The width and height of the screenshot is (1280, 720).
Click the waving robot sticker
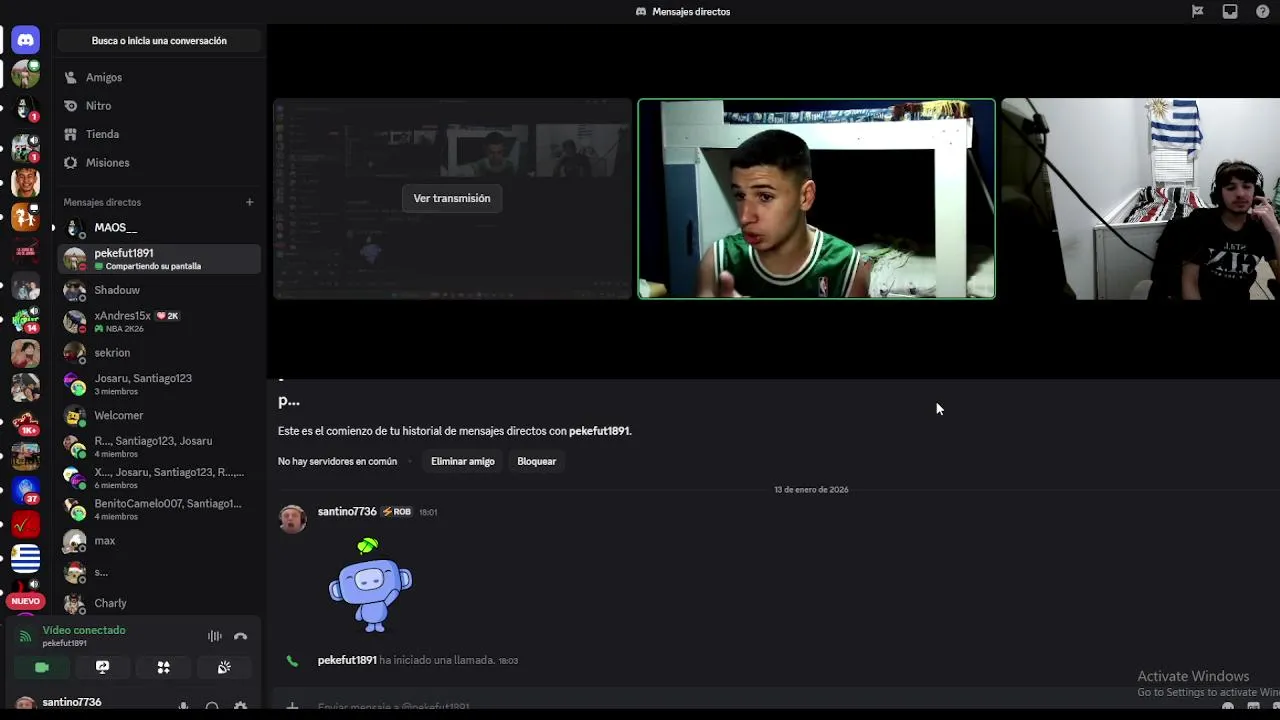(370, 585)
